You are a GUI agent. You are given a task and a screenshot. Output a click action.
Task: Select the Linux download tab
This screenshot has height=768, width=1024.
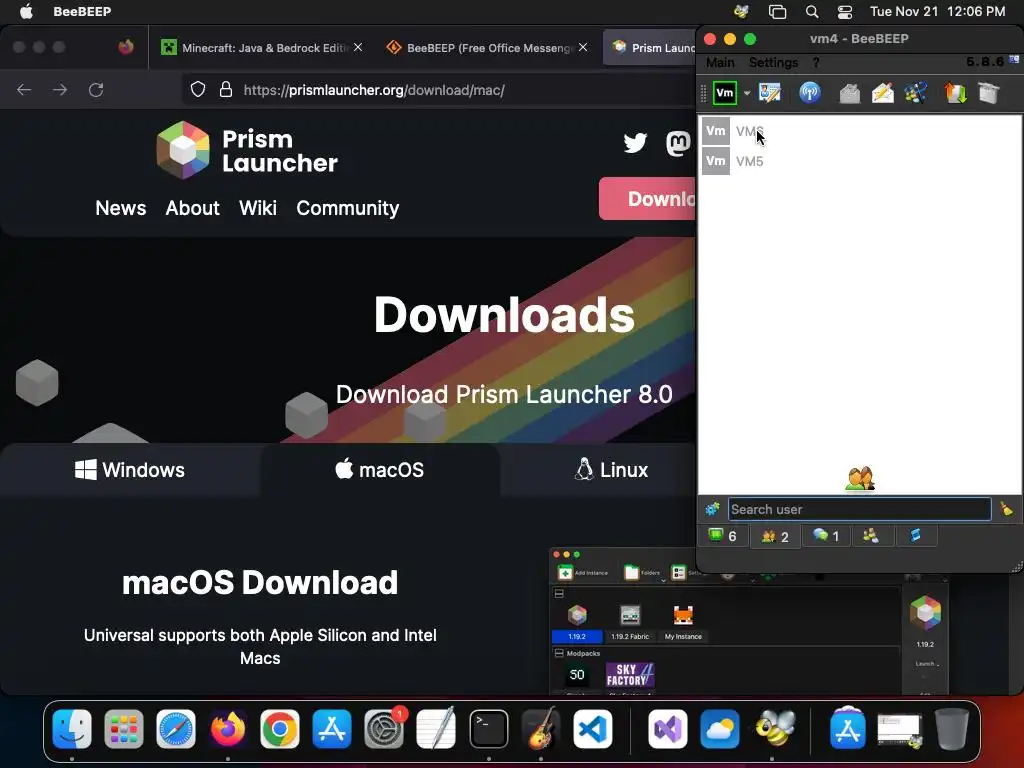tap(612, 470)
